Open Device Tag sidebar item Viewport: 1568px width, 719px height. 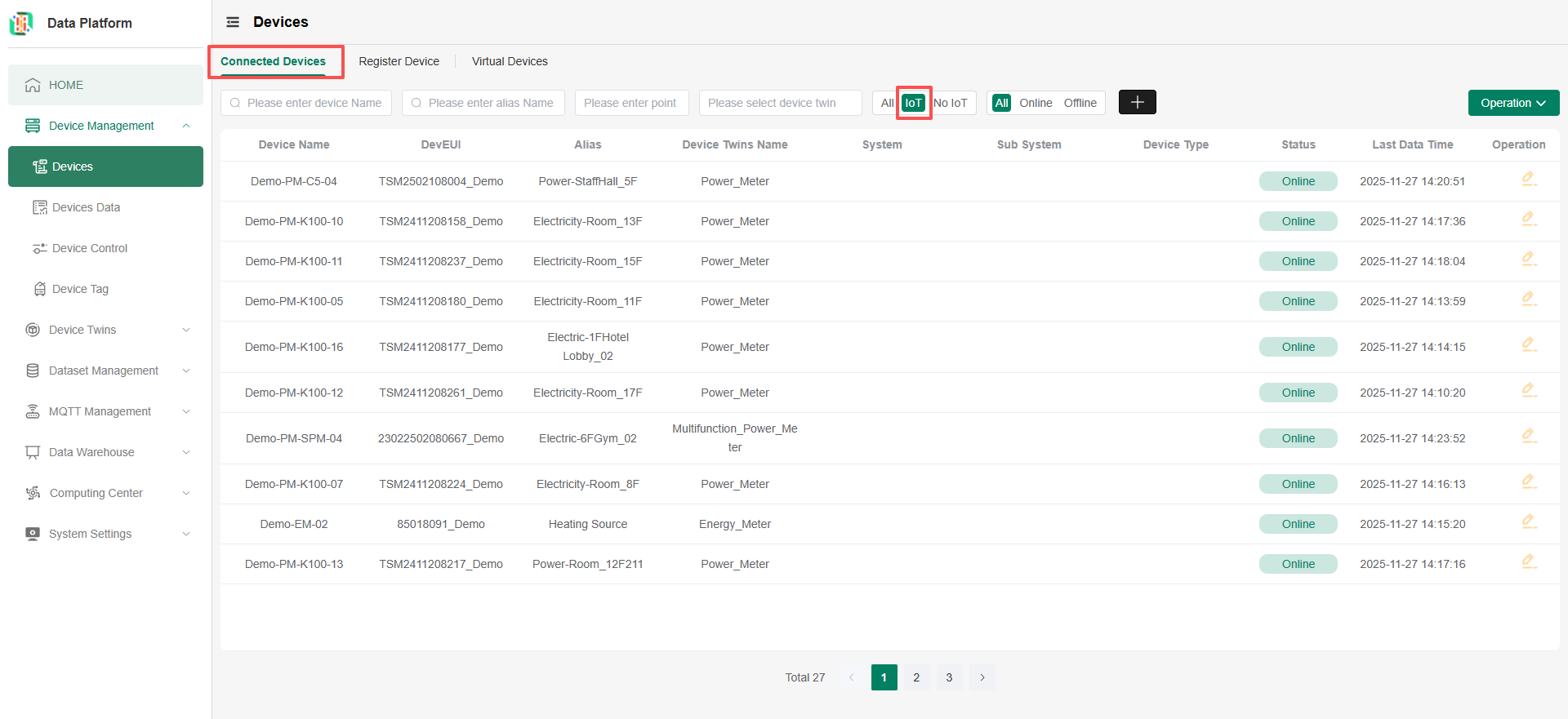tap(80, 289)
